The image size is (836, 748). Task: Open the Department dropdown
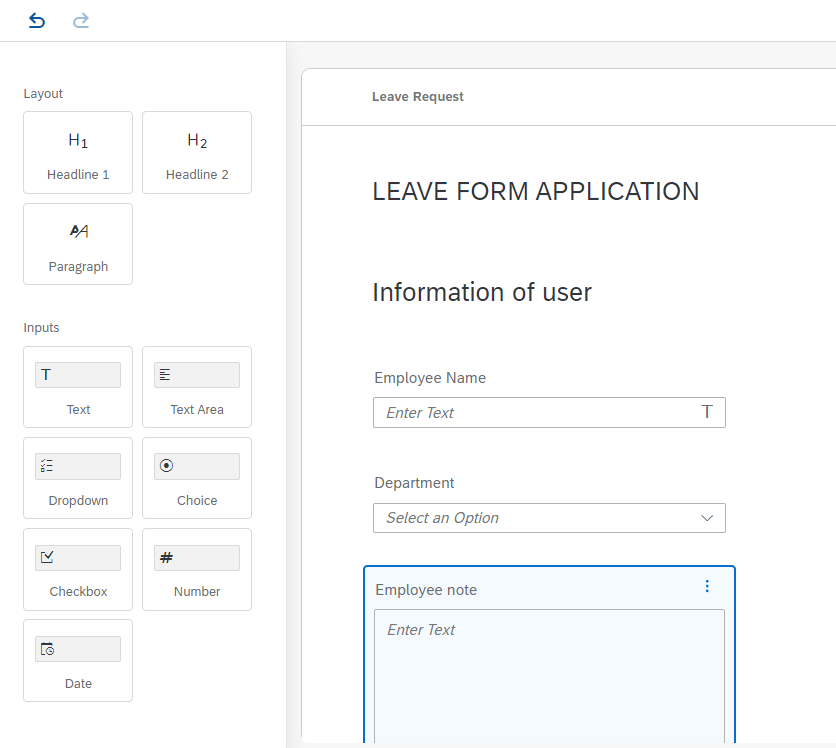(x=540, y=518)
